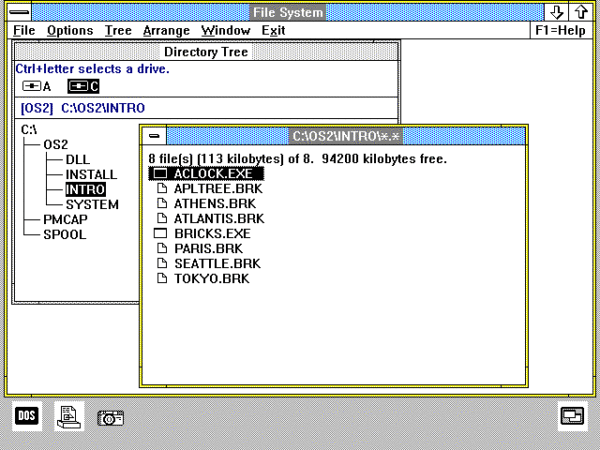Screen dimensions: 600x450
Task: Open the print spooler desktop icon
Action: [x=68, y=416]
